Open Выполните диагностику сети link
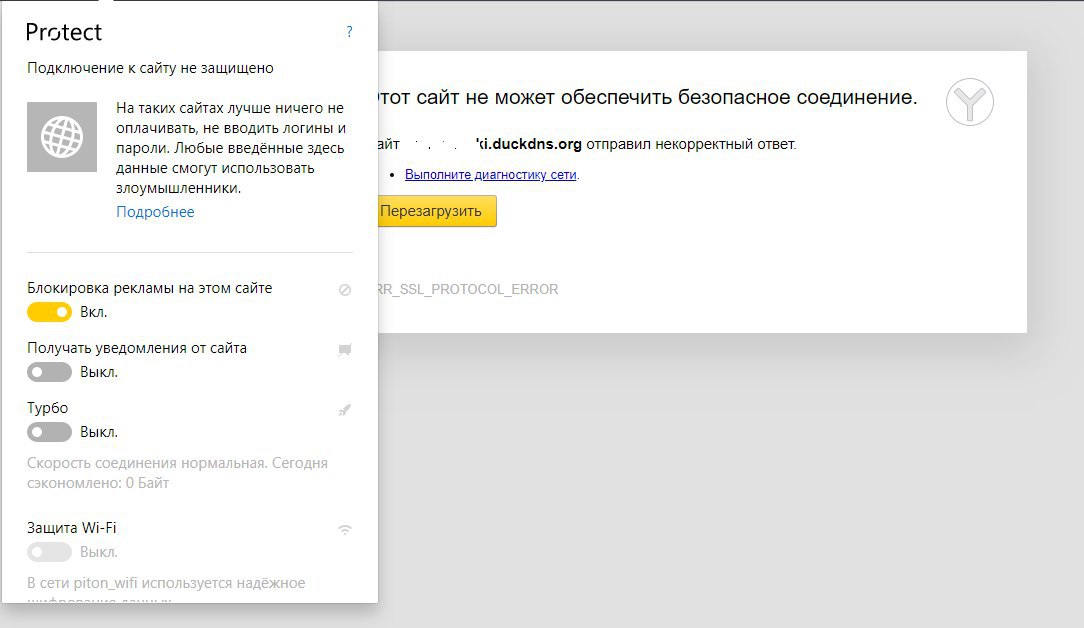 [x=491, y=175]
